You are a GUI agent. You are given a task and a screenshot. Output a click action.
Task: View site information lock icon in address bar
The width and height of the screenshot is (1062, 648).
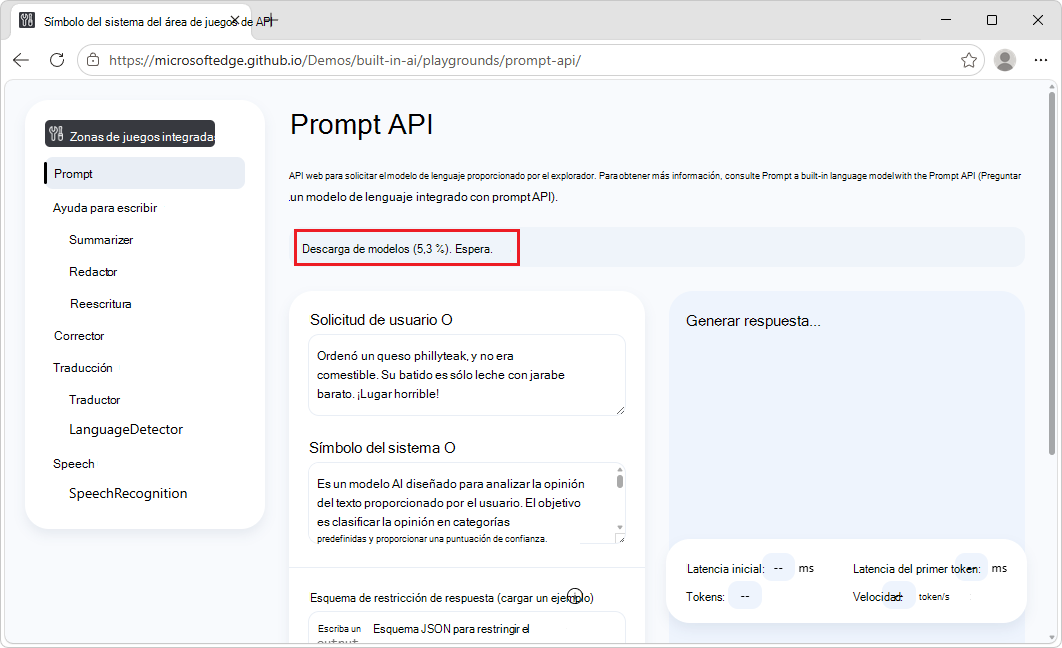(93, 60)
